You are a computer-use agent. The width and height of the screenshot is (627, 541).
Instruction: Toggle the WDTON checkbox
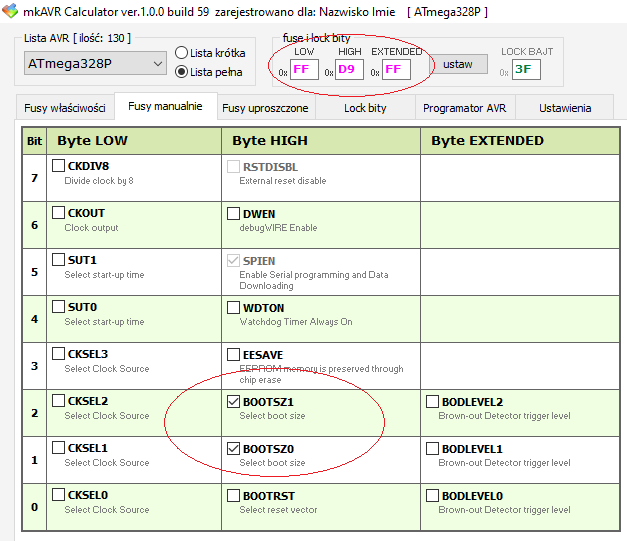click(234, 307)
